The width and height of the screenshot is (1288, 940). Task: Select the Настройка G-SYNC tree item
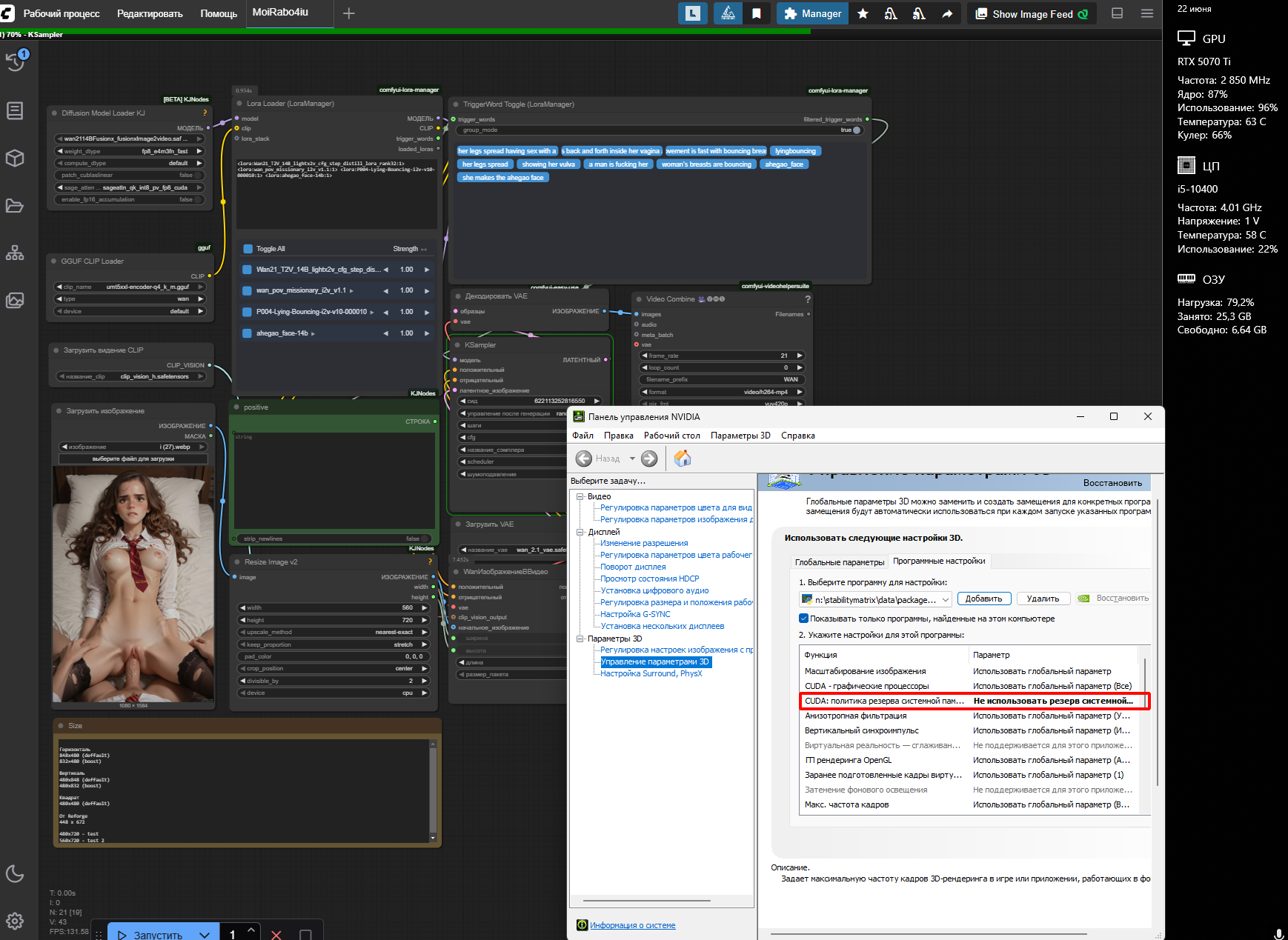click(x=635, y=614)
